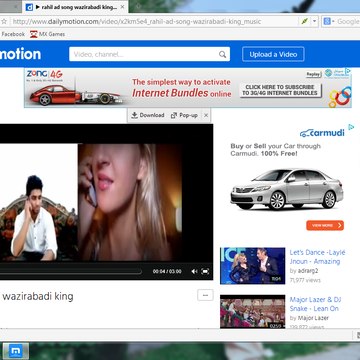Click the silver car image in Carmudi ad
Screen dimensions: 360x360
[x=287, y=189]
